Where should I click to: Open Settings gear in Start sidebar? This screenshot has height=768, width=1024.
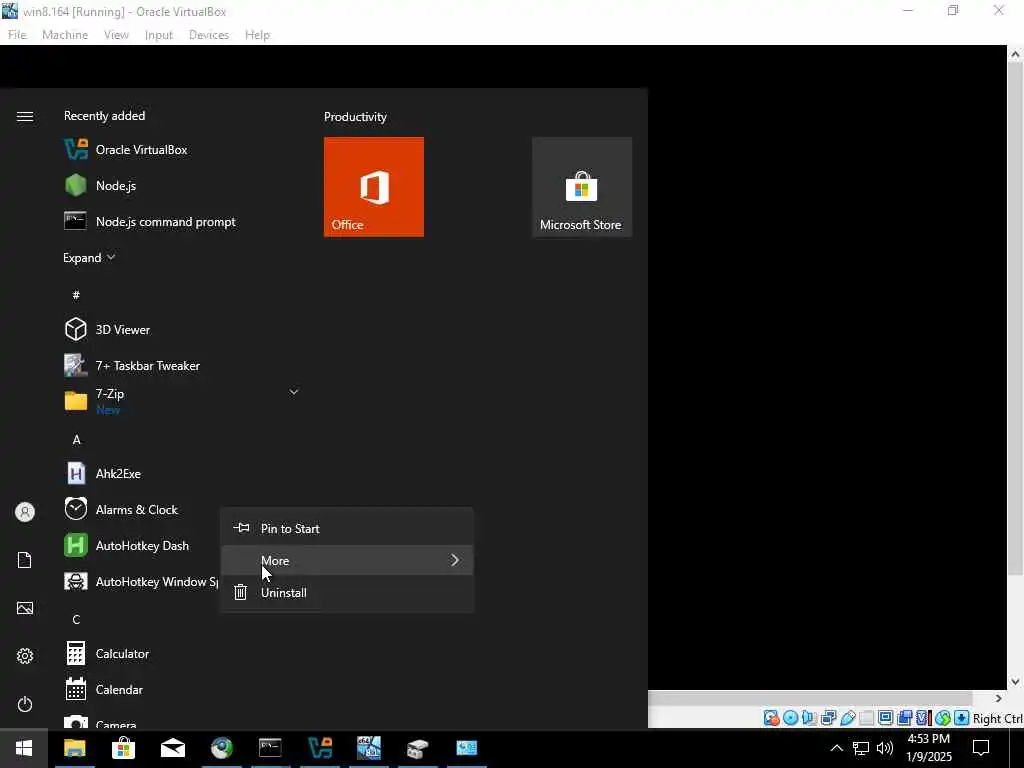(x=25, y=656)
